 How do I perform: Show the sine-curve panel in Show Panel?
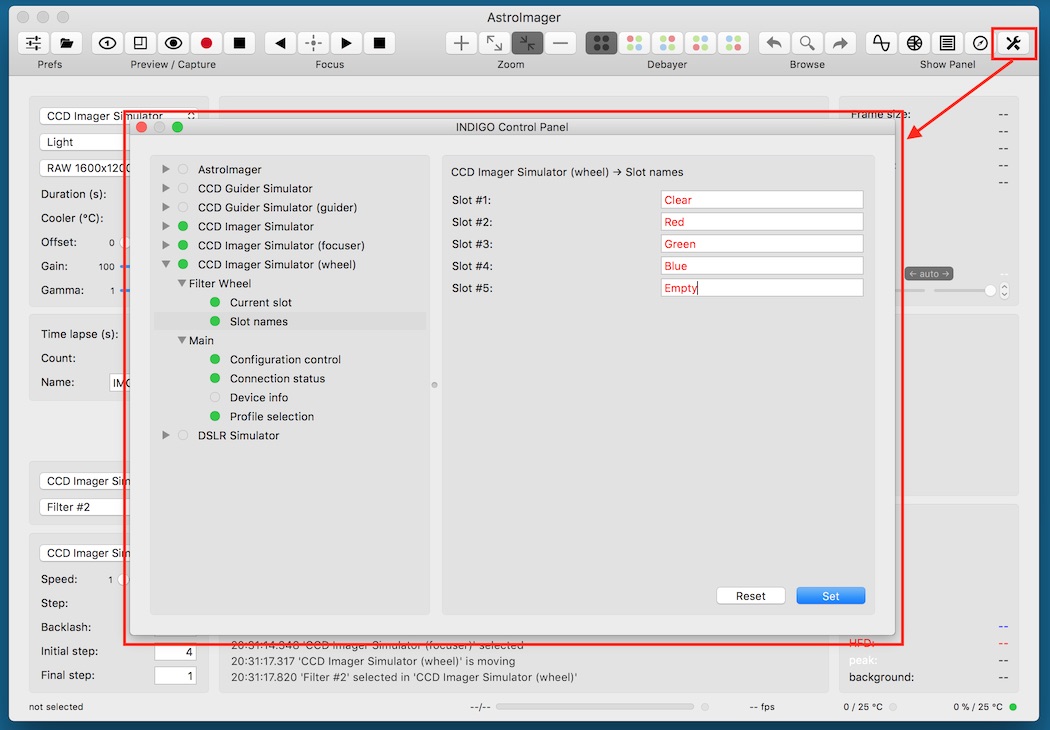[881, 44]
